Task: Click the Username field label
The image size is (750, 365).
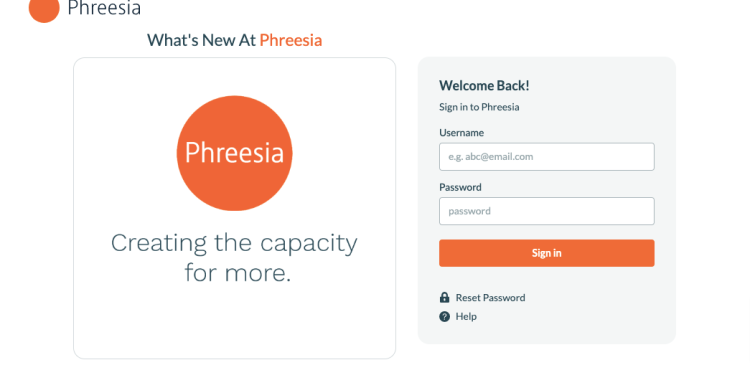Action: click(x=462, y=133)
